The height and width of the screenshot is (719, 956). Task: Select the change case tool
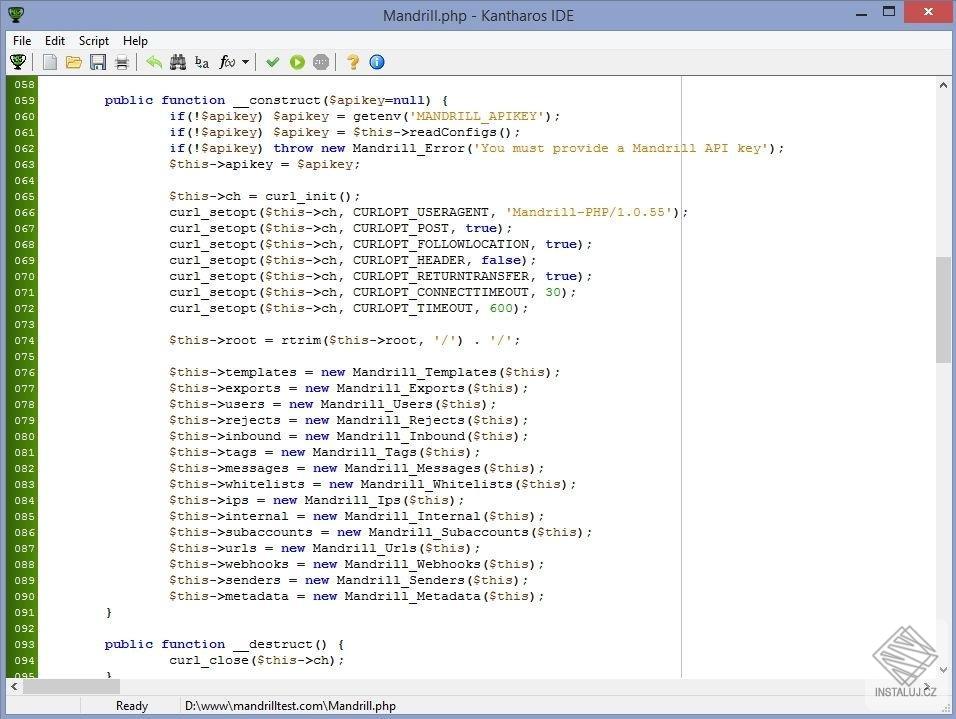pyautogui.click(x=201, y=62)
